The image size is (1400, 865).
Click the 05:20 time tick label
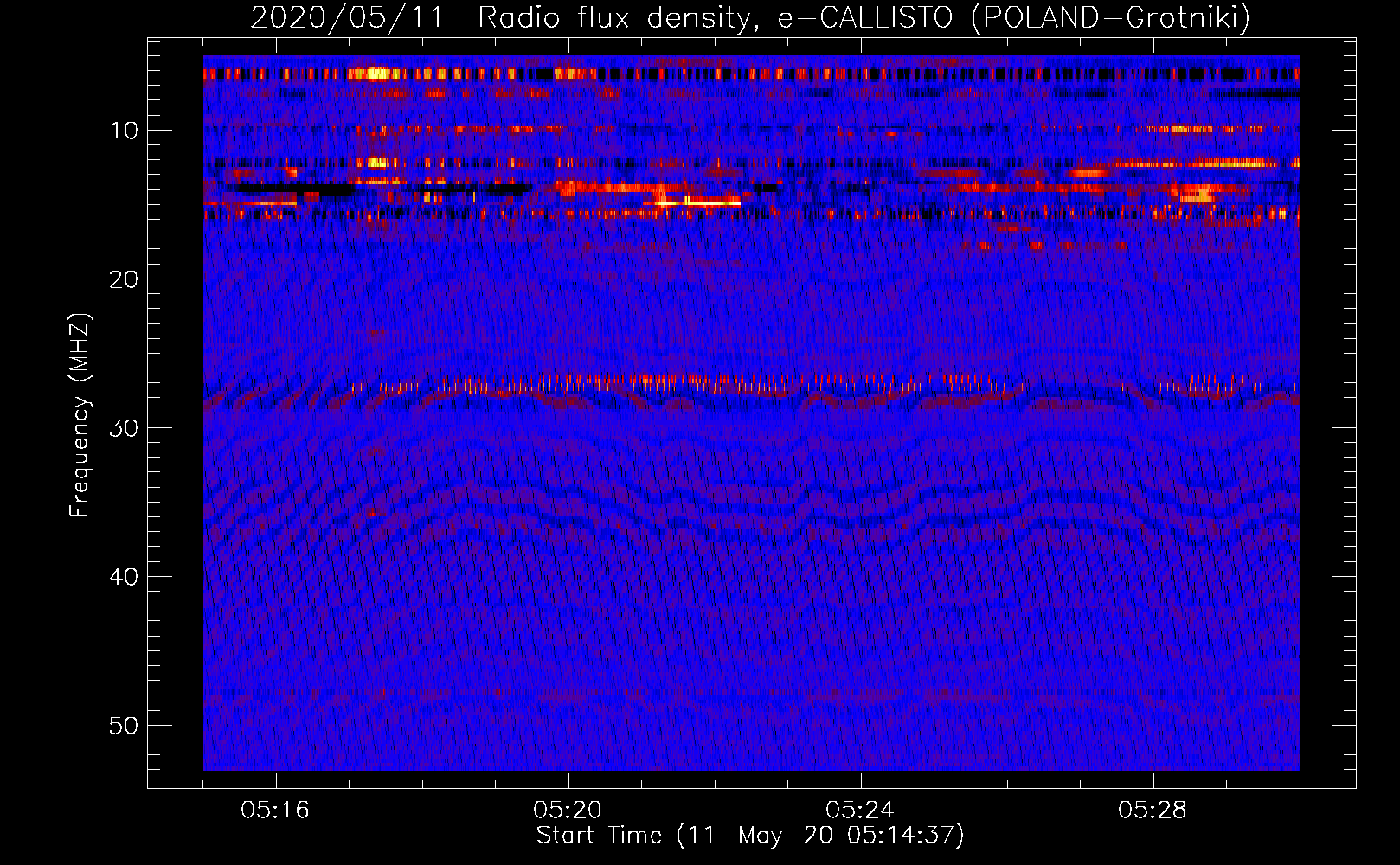point(568,811)
